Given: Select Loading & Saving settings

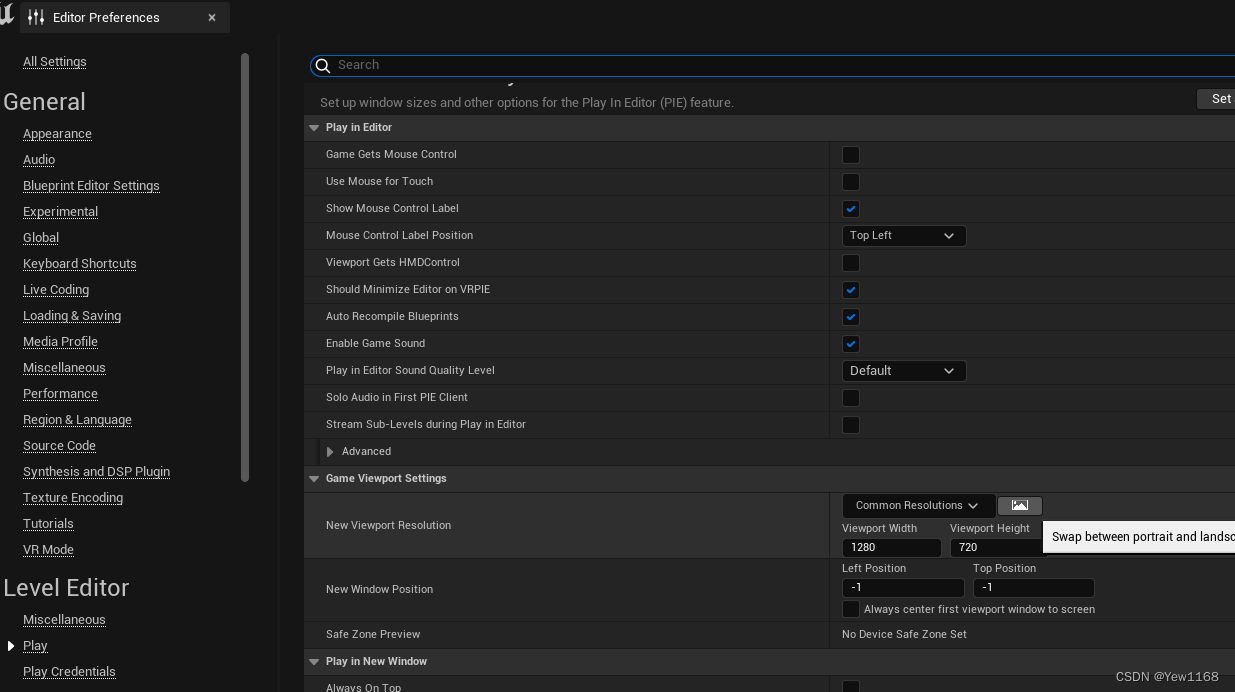Looking at the screenshot, I should [72, 316].
